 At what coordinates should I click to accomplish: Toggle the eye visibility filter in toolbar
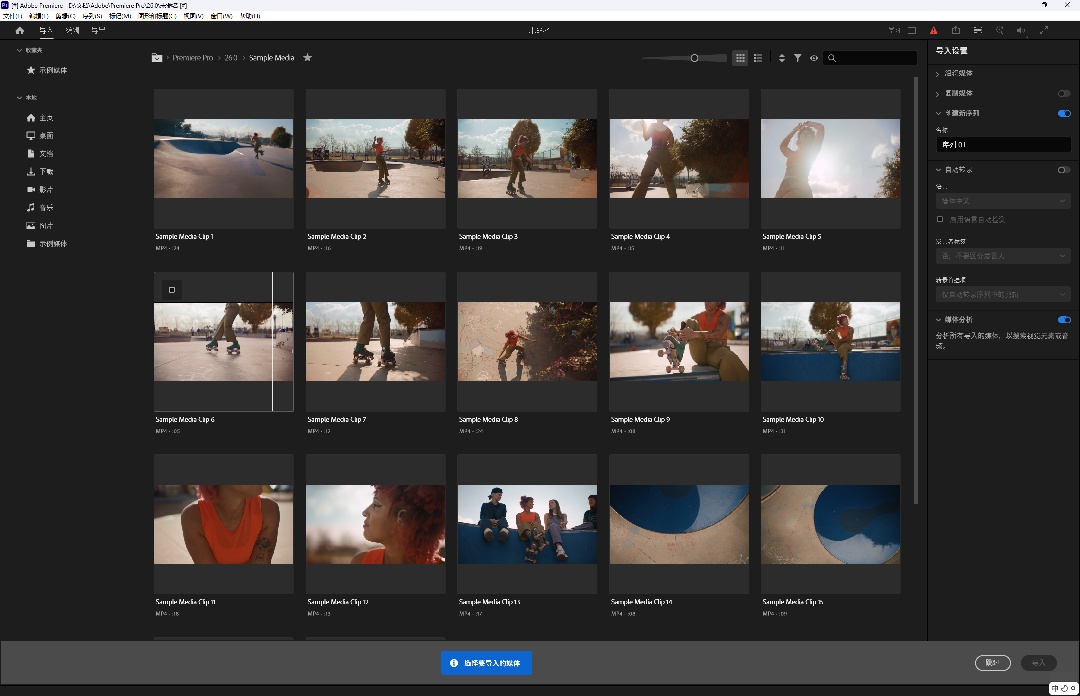(x=814, y=58)
